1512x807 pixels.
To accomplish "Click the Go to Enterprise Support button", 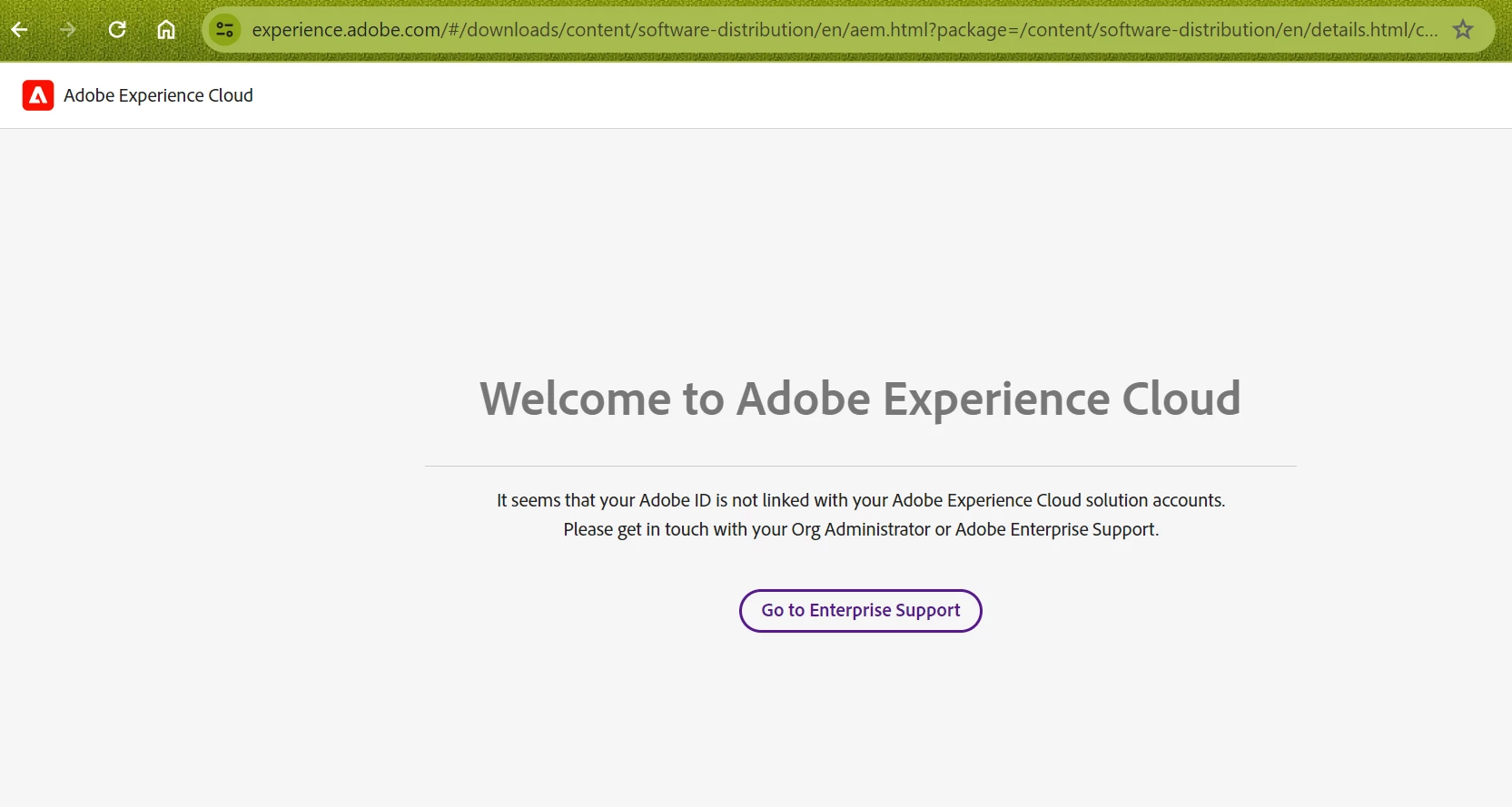I will (x=861, y=611).
